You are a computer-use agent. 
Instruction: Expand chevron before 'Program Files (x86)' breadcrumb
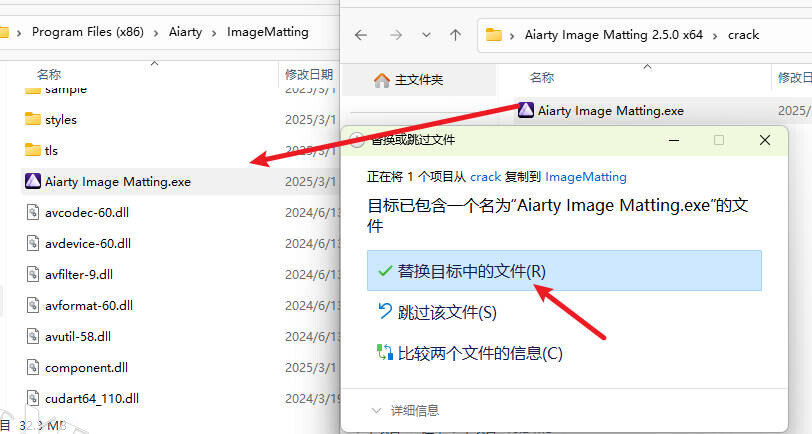[19, 33]
